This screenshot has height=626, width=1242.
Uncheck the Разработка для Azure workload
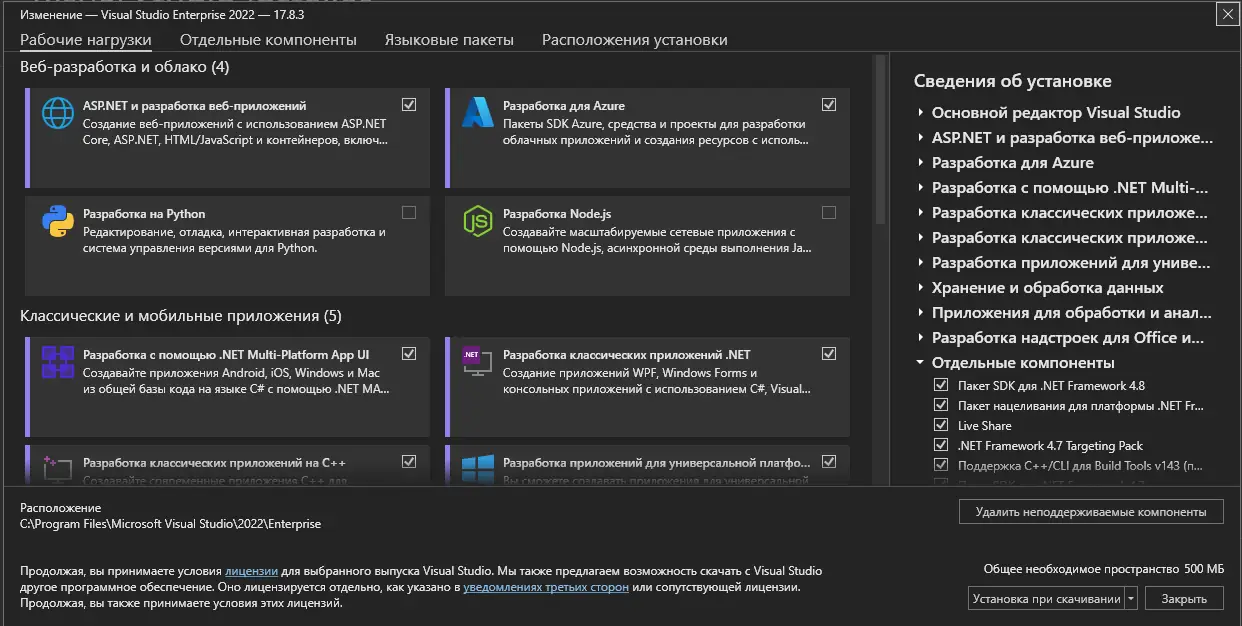pos(829,103)
